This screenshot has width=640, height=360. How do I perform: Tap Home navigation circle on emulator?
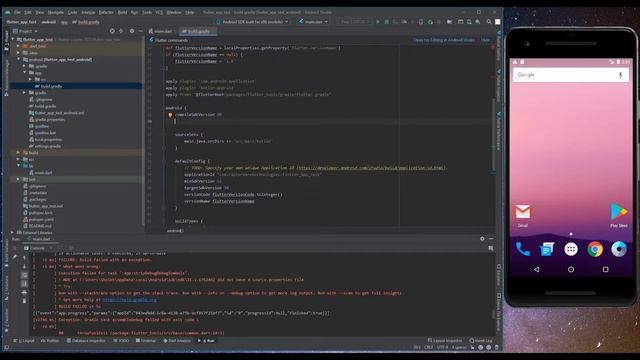tap(571, 269)
